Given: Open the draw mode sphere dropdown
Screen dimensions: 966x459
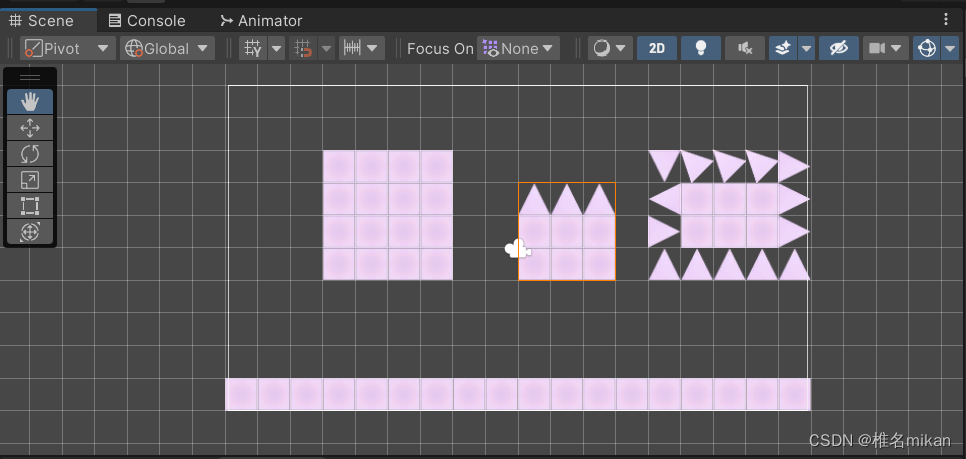Looking at the screenshot, I should (x=610, y=48).
